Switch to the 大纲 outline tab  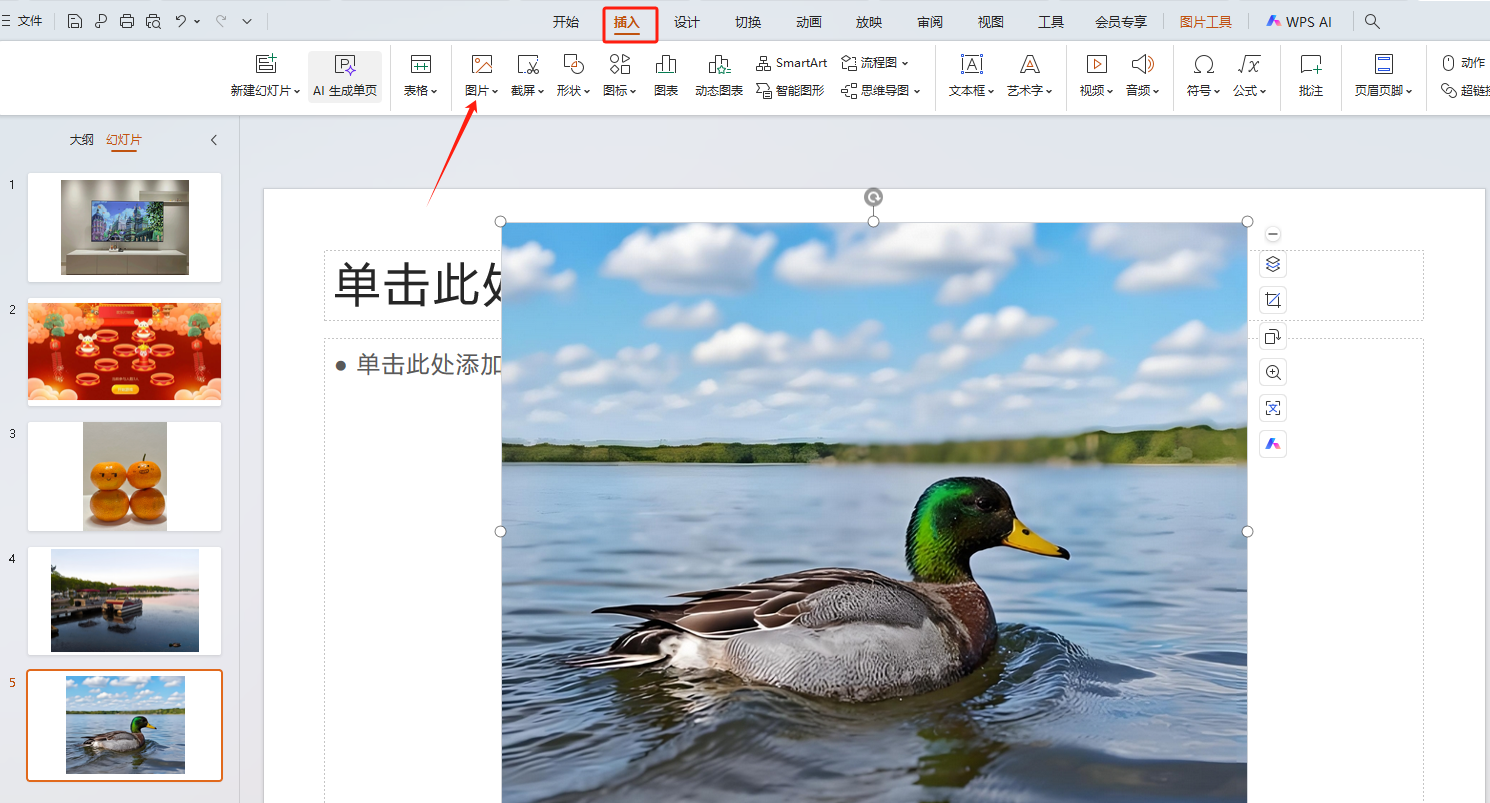(x=81, y=139)
